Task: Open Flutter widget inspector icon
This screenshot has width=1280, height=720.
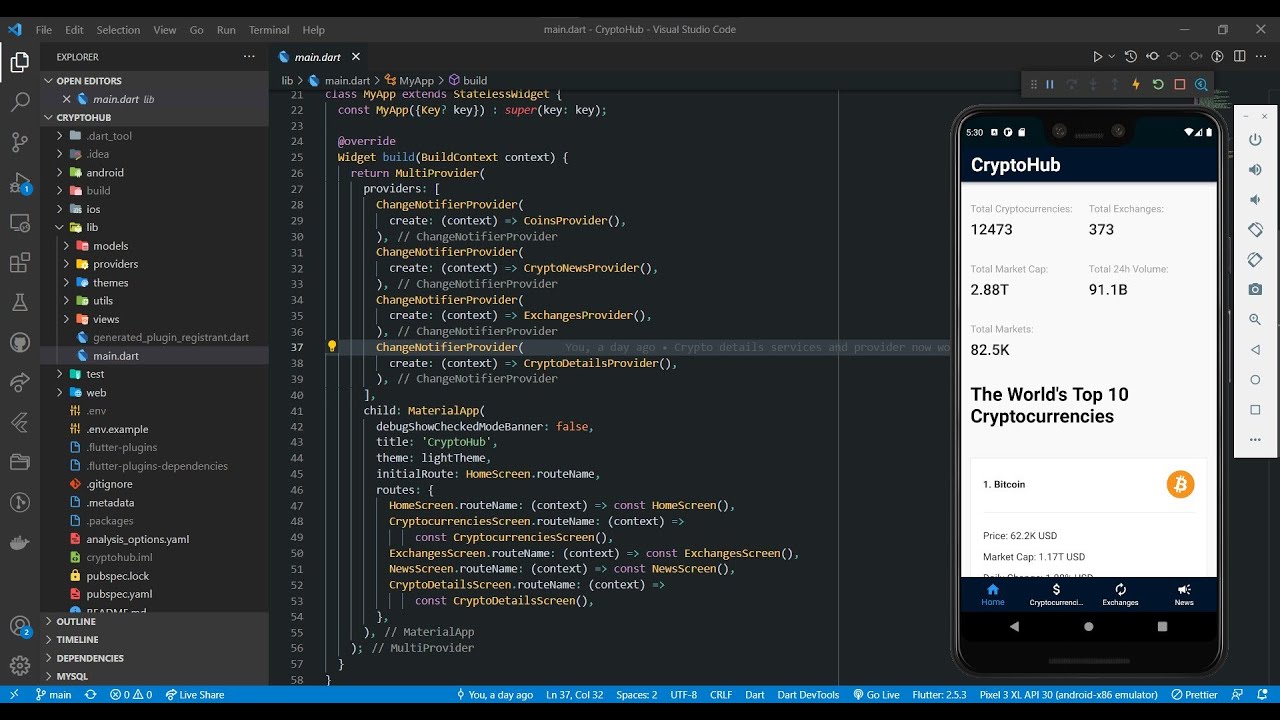Action: 1202,85
